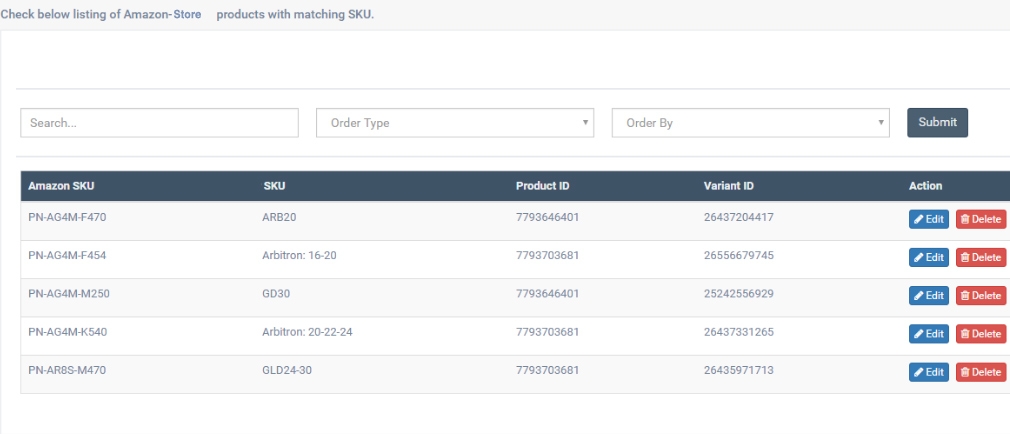Click into the Search text field
The image size is (1010, 434).
[160, 123]
